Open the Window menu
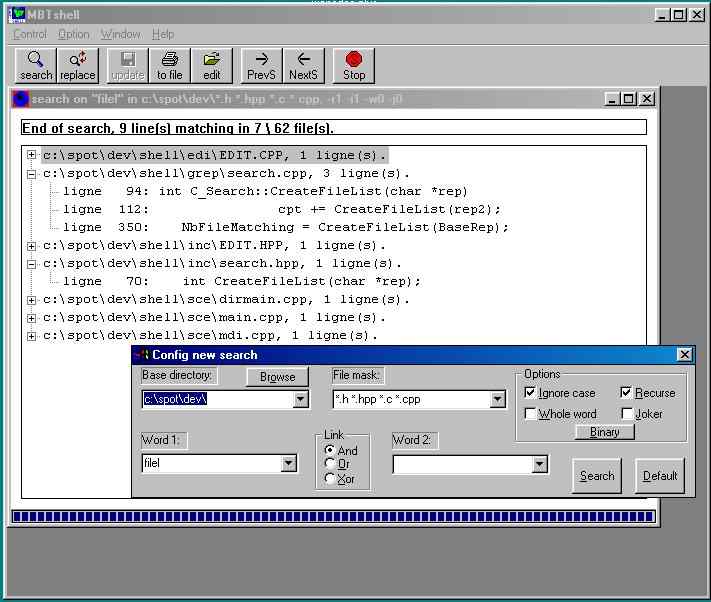The height and width of the screenshot is (602, 711). click(121, 34)
